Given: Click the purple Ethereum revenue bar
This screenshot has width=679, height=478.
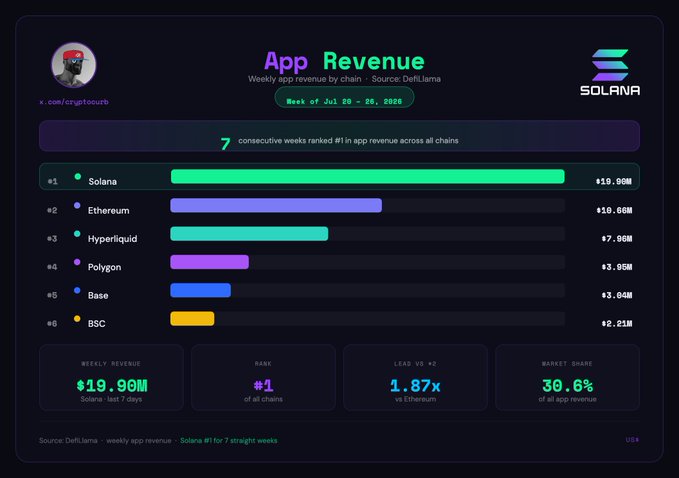Looking at the screenshot, I should point(276,205).
